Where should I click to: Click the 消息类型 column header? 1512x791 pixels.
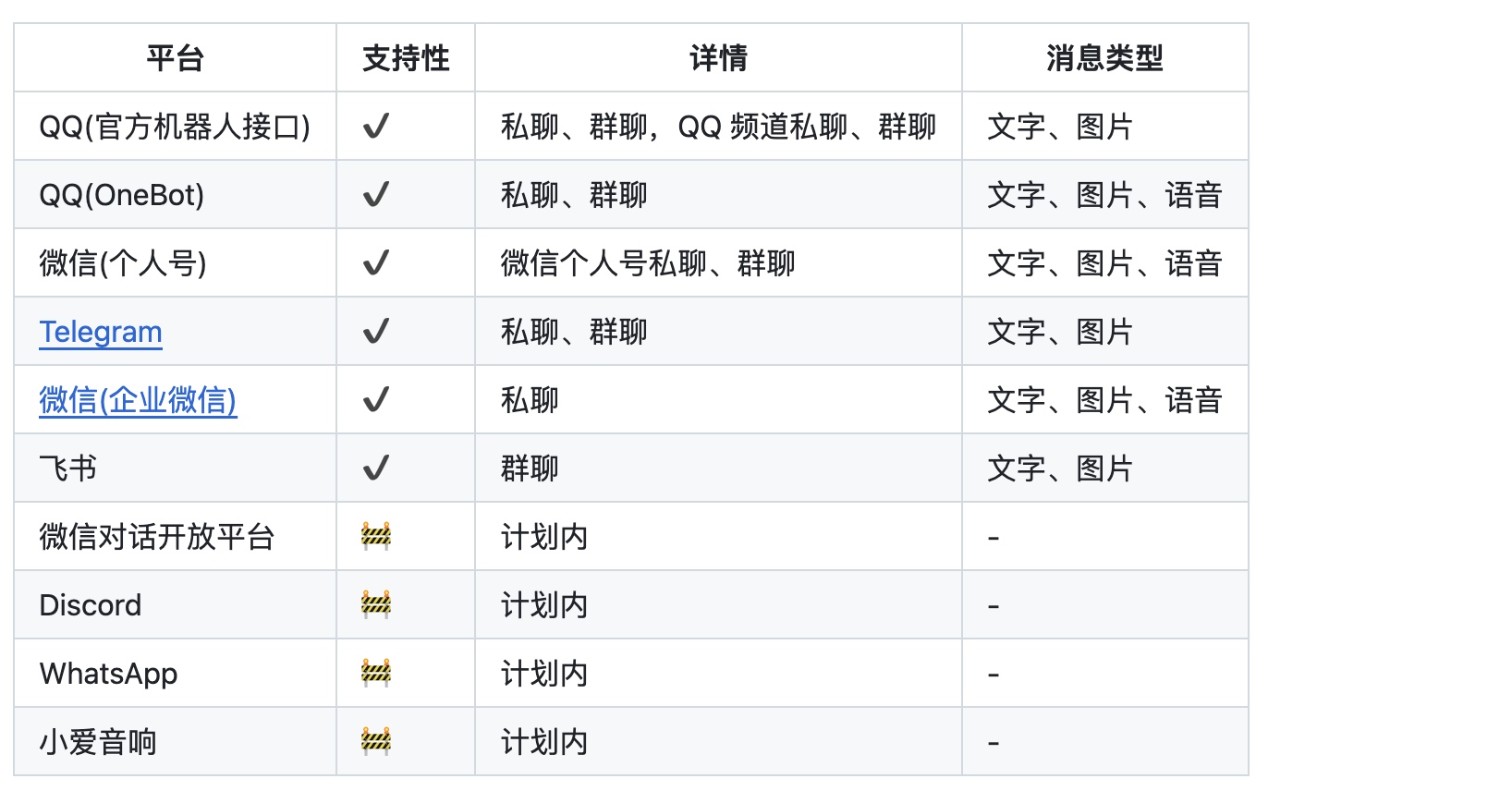(x=1104, y=58)
